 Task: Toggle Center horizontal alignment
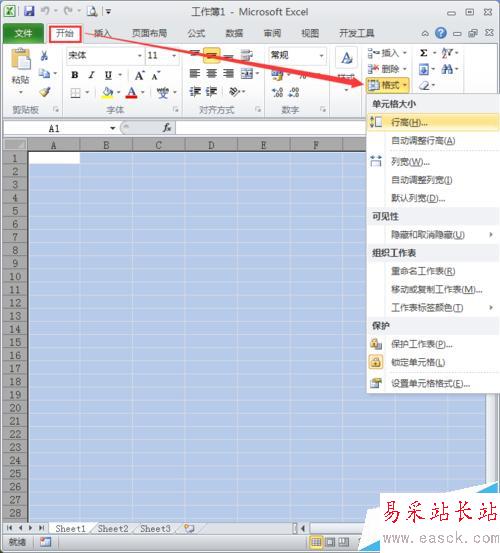coord(212,73)
